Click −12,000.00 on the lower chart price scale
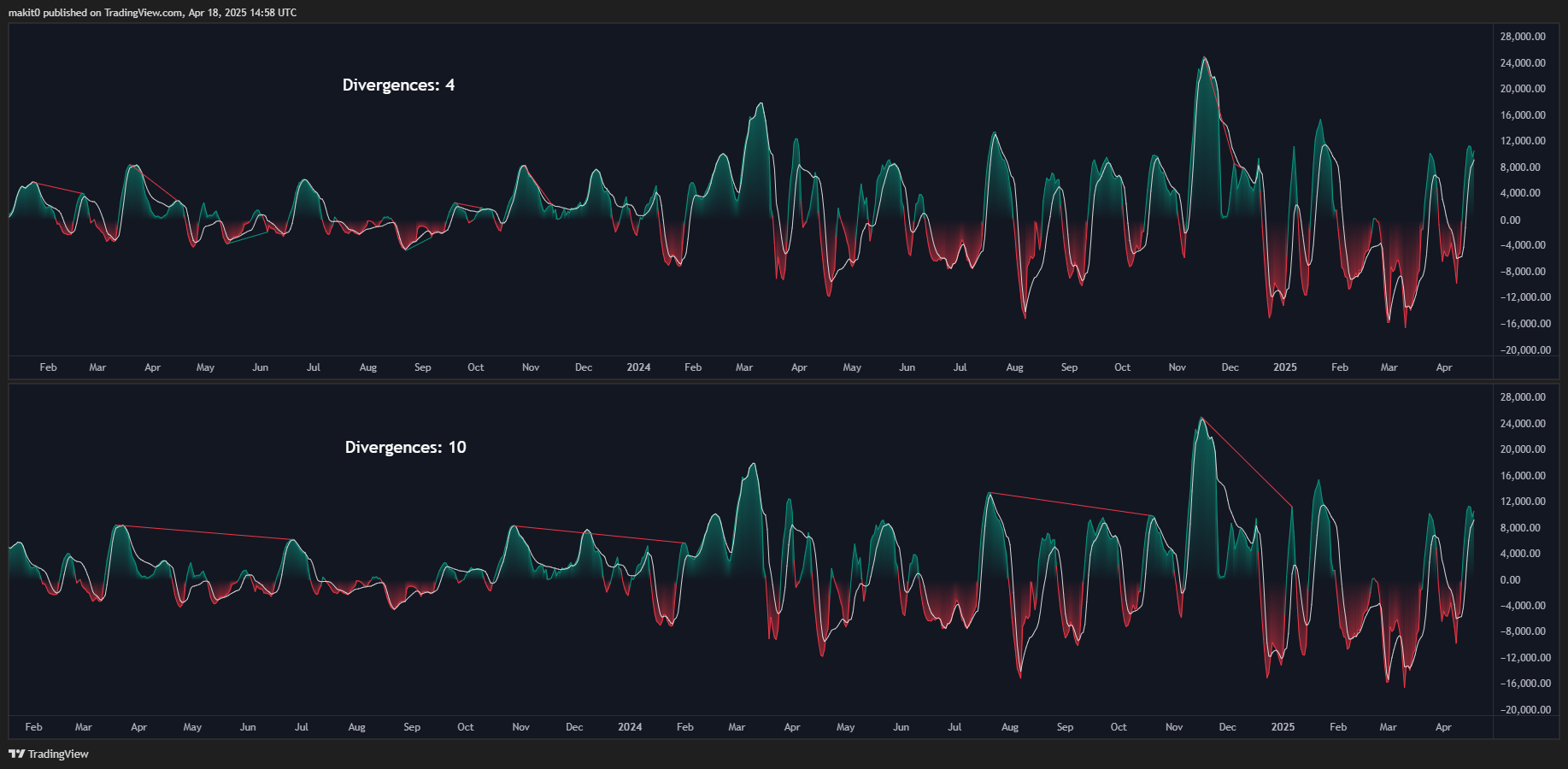The width and height of the screenshot is (1568, 769). 1525,658
